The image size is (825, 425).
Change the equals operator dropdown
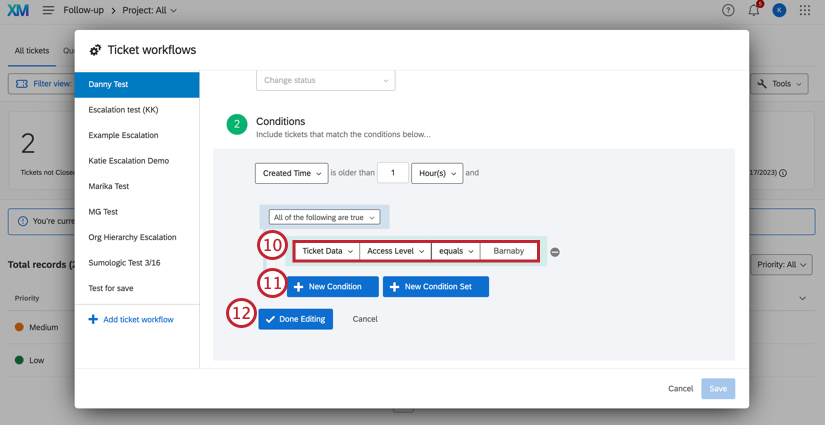coord(456,251)
